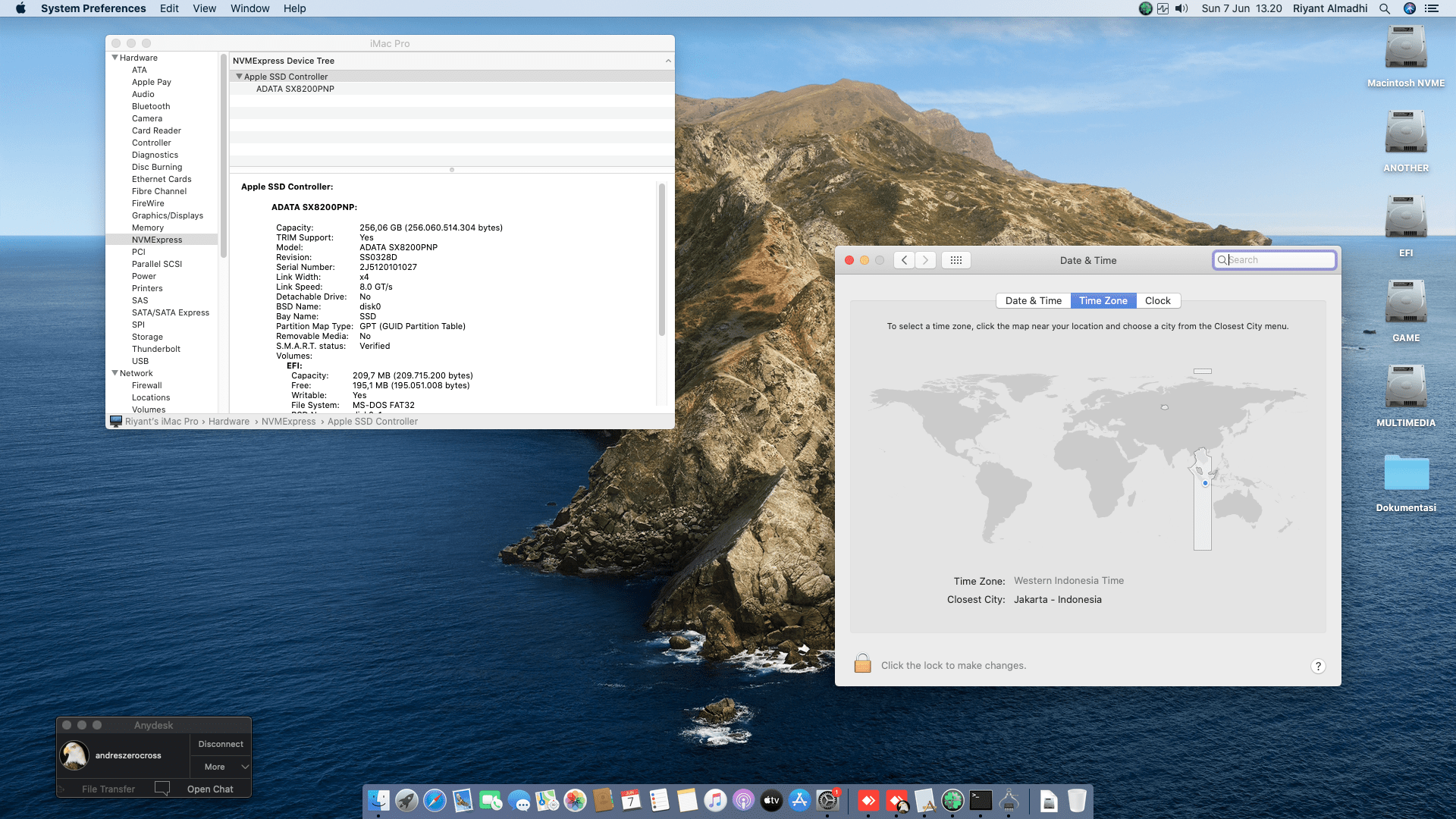Open Reminders from the Dock

659,800
